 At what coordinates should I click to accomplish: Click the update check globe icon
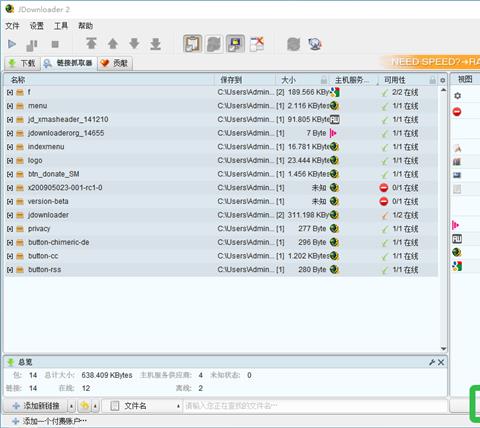click(315, 44)
